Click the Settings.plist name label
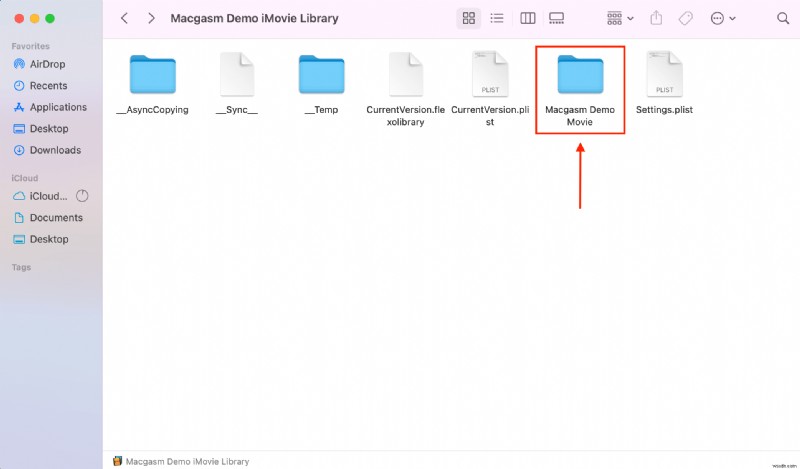Screen dimensions: 800x469 click(664, 110)
